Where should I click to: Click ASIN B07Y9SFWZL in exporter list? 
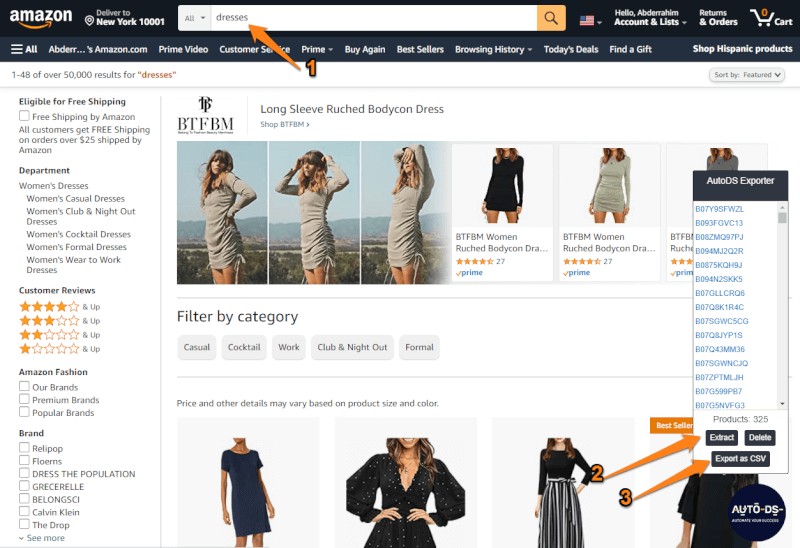[x=719, y=209]
